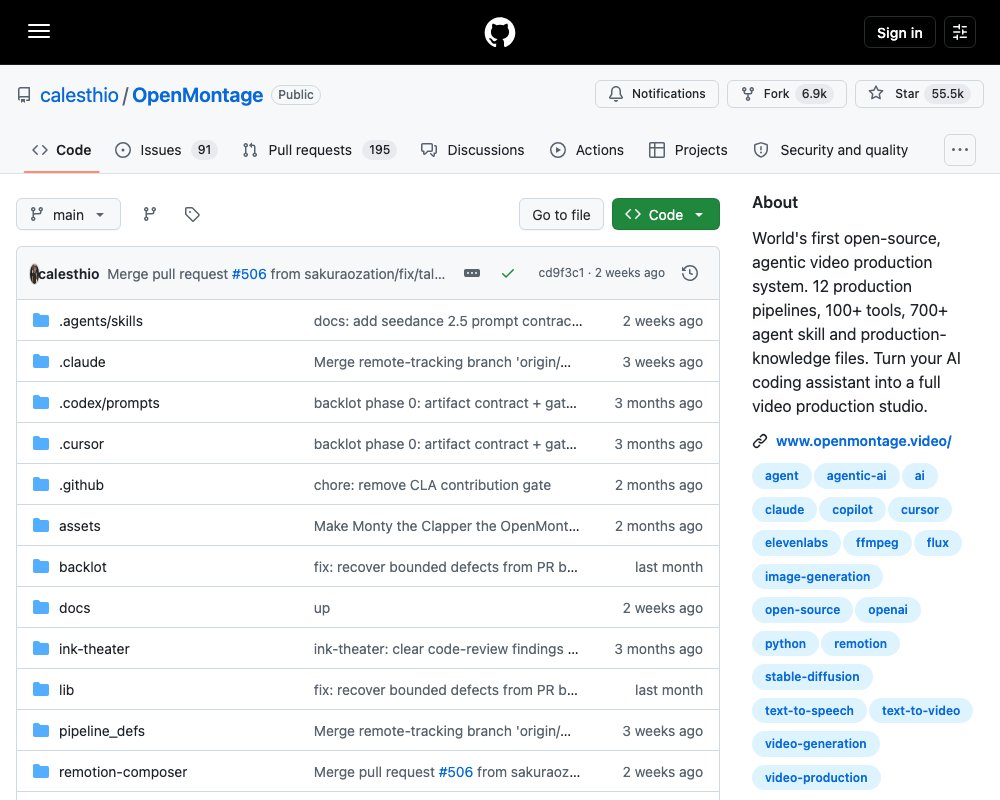
Task: Select the agent topic tag
Action: [x=781, y=476]
